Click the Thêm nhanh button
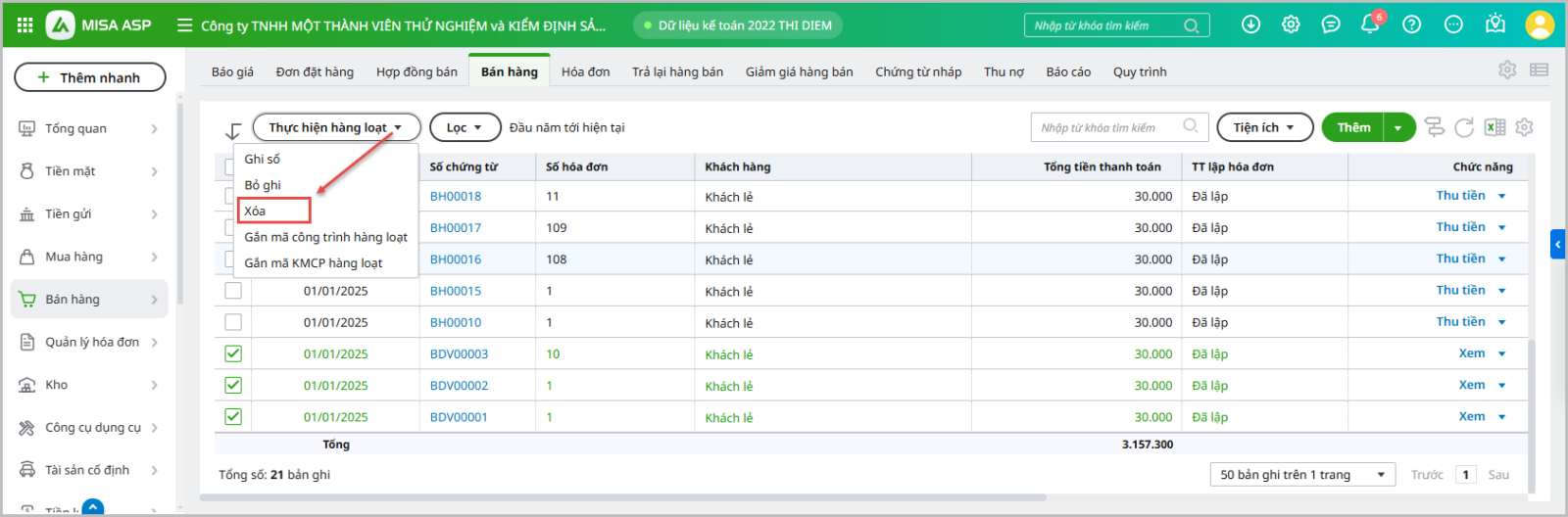1568x517 pixels. pos(90,77)
